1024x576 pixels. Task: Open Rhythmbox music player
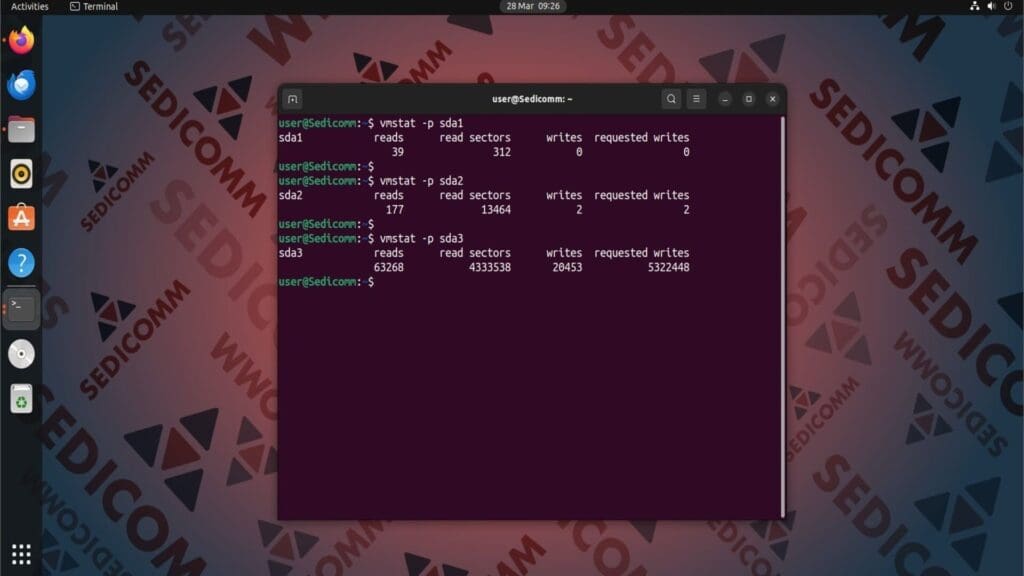(20, 172)
